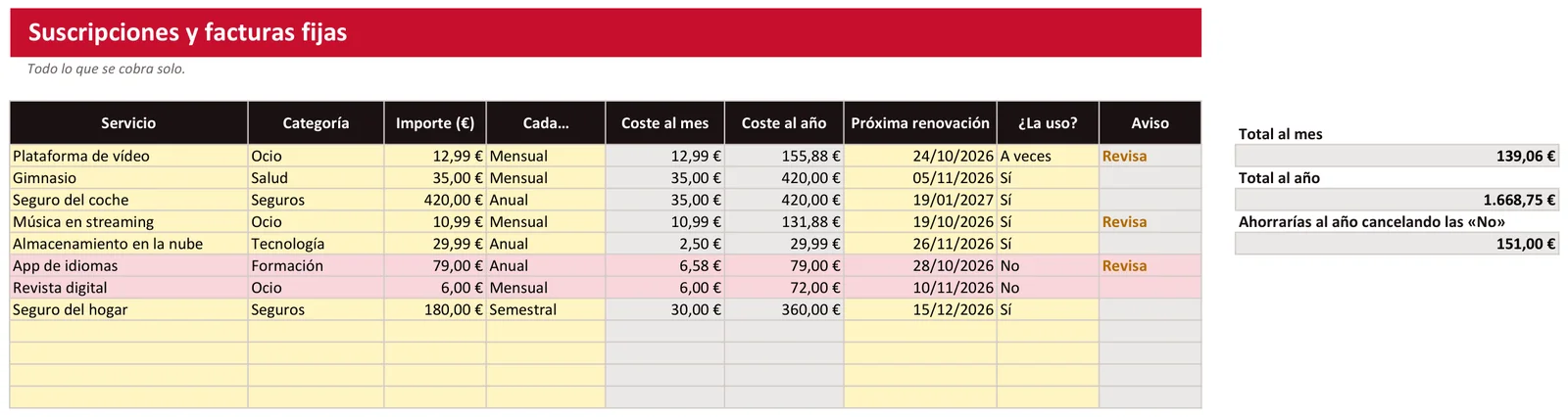
Task: Click the Total al año value cell
Action: [x=1396, y=200]
